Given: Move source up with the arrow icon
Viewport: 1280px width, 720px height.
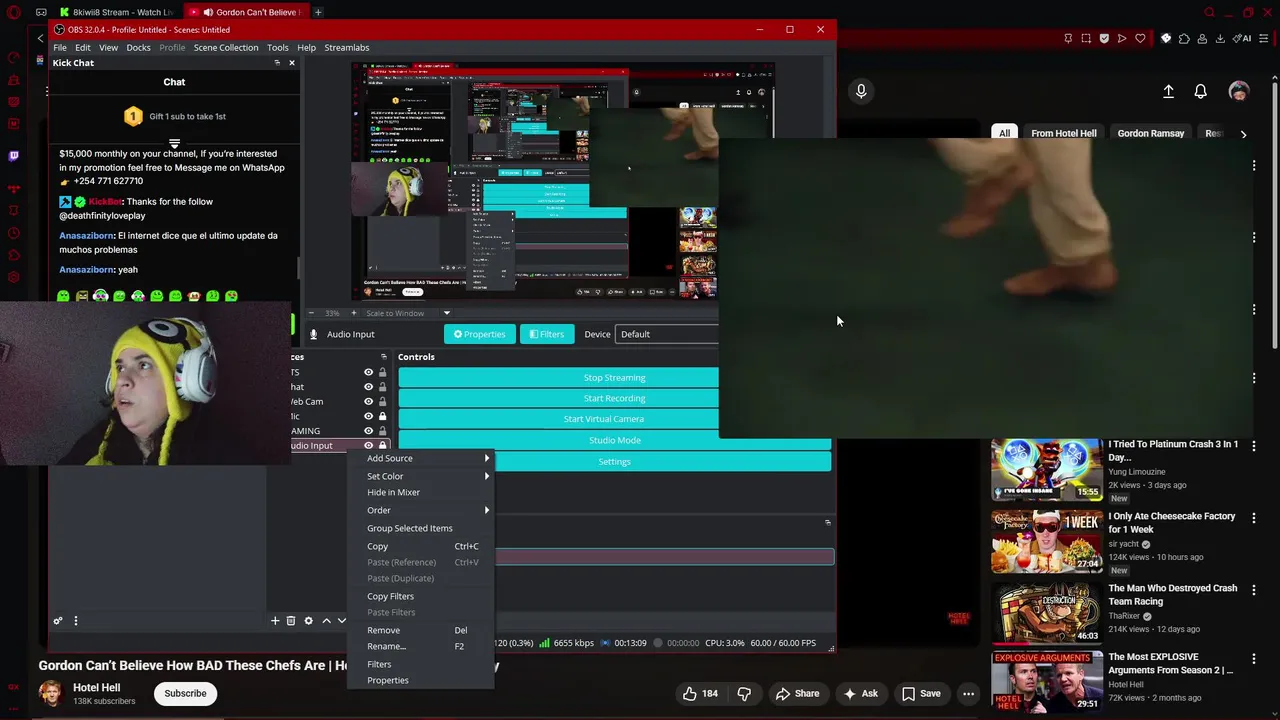Looking at the screenshot, I should 326,621.
